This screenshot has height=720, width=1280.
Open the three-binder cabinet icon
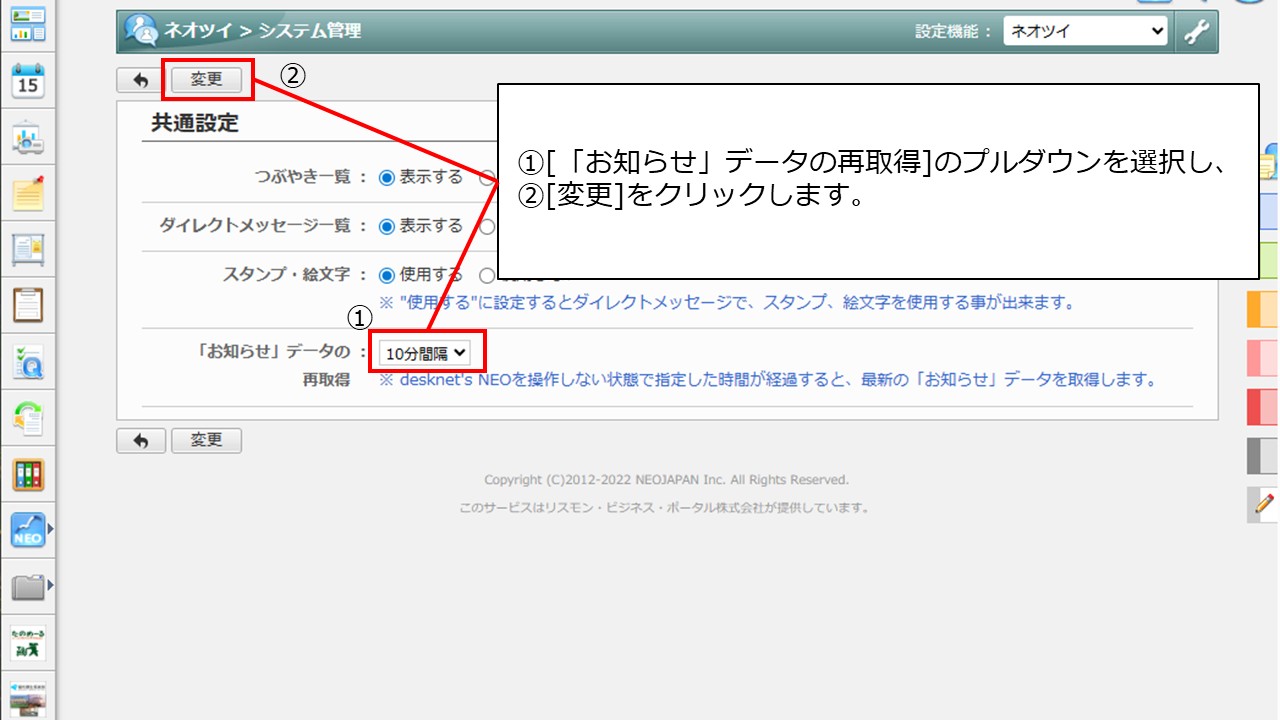(28, 475)
